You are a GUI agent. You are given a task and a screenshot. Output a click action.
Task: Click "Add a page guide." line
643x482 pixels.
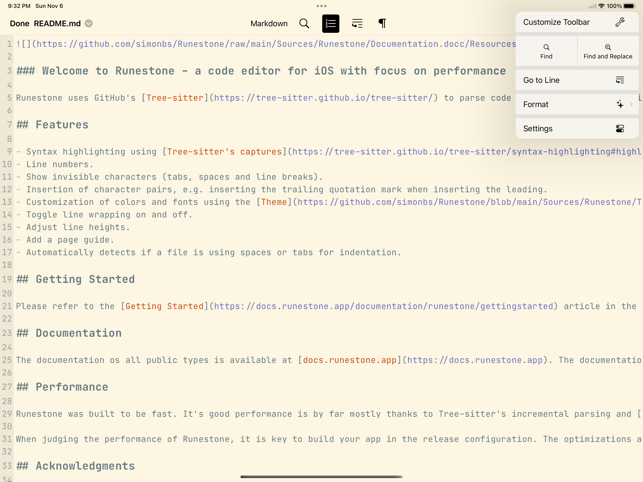pyautogui.click(x=65, y=240)
